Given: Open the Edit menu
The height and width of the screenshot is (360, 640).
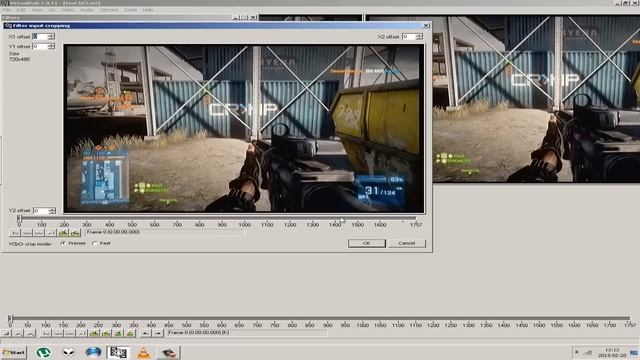Looking at the screenshot, I should click(x=21, y=10).
